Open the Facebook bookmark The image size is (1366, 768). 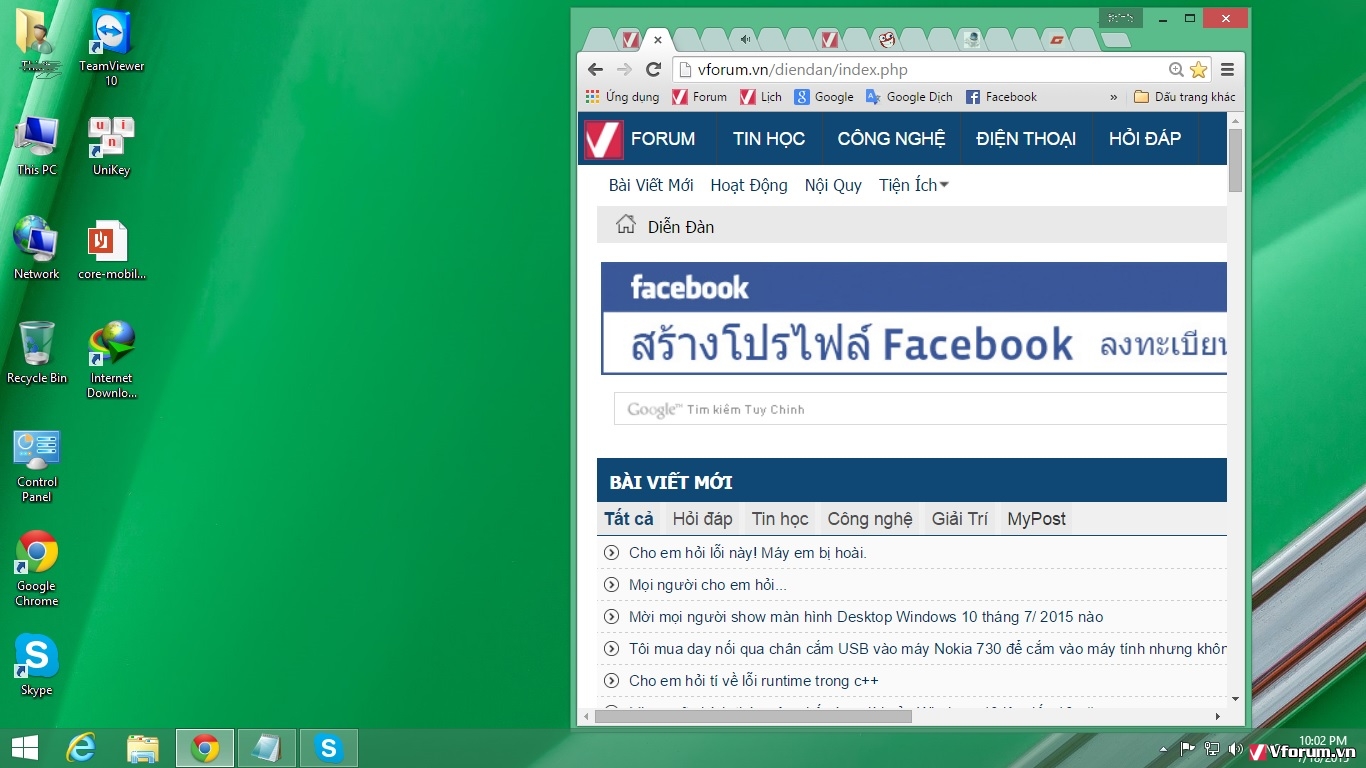coord(1001,97)
